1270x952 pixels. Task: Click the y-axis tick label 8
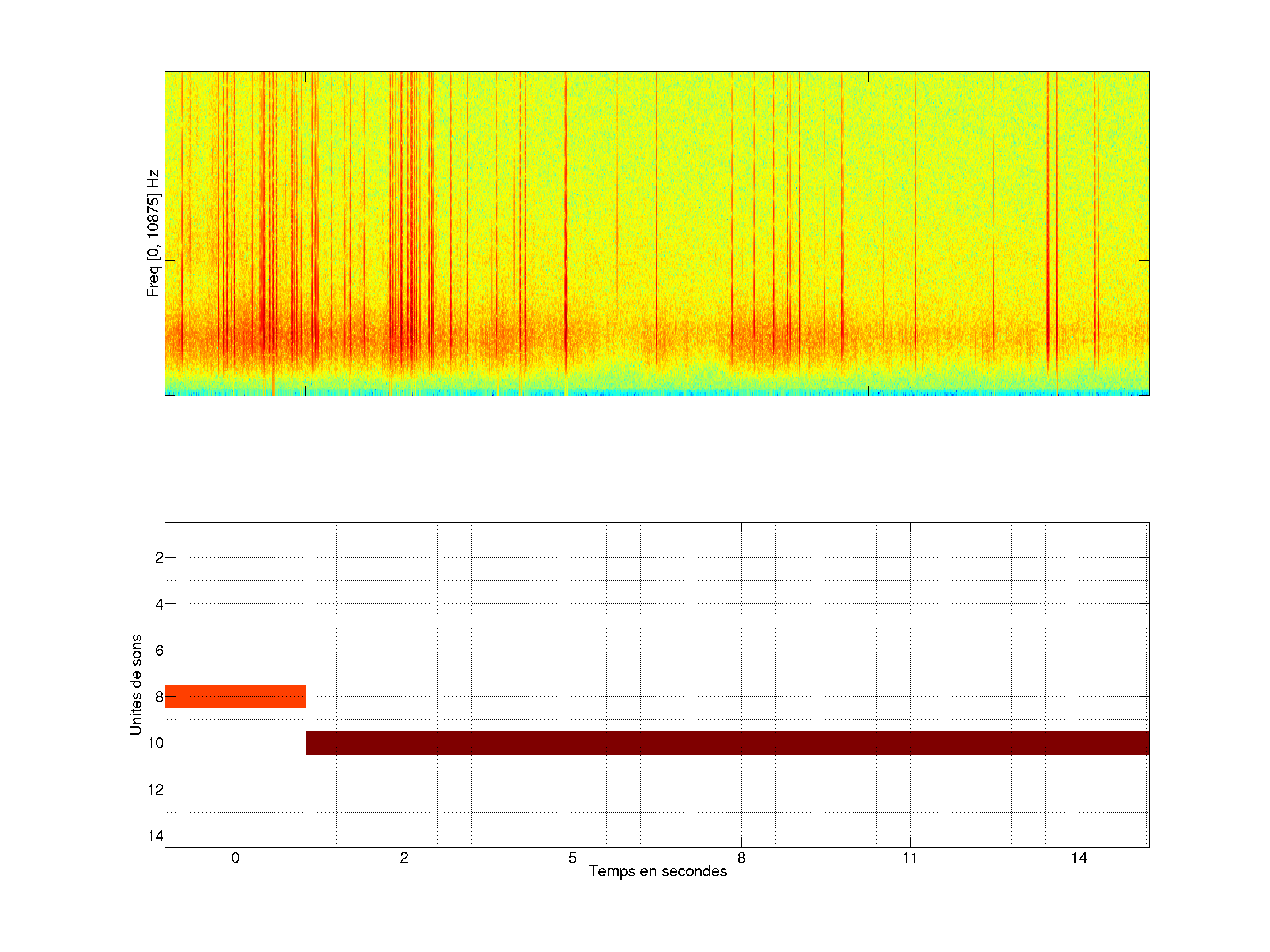[159, 697]
